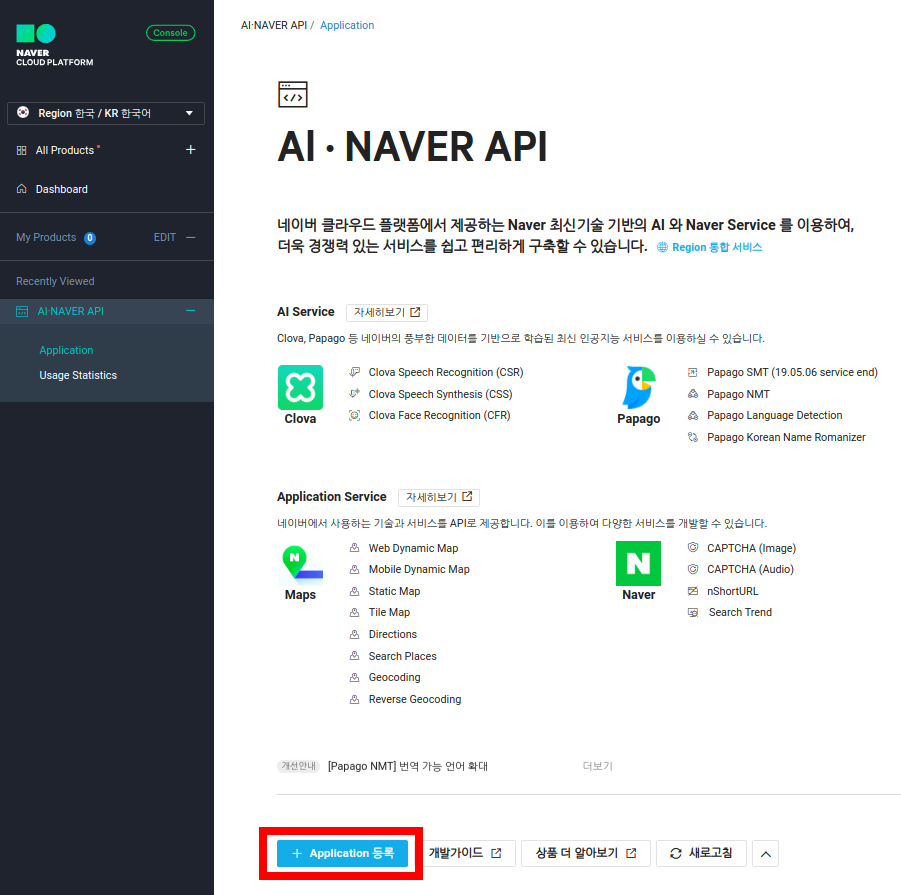Click the globe icon near Region 통합 서비스
The image size is (901, 895).
pos(663,247)
